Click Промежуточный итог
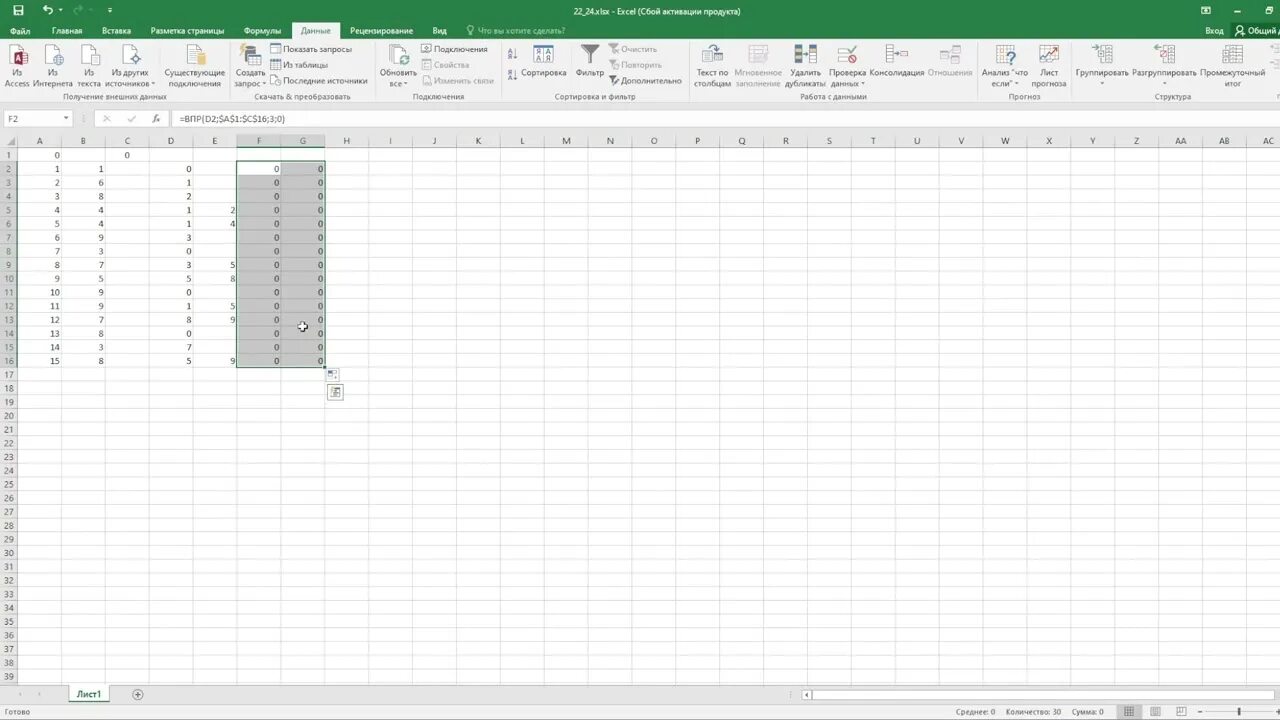This screenshot has height=720, width=1280. point(1233,67)
